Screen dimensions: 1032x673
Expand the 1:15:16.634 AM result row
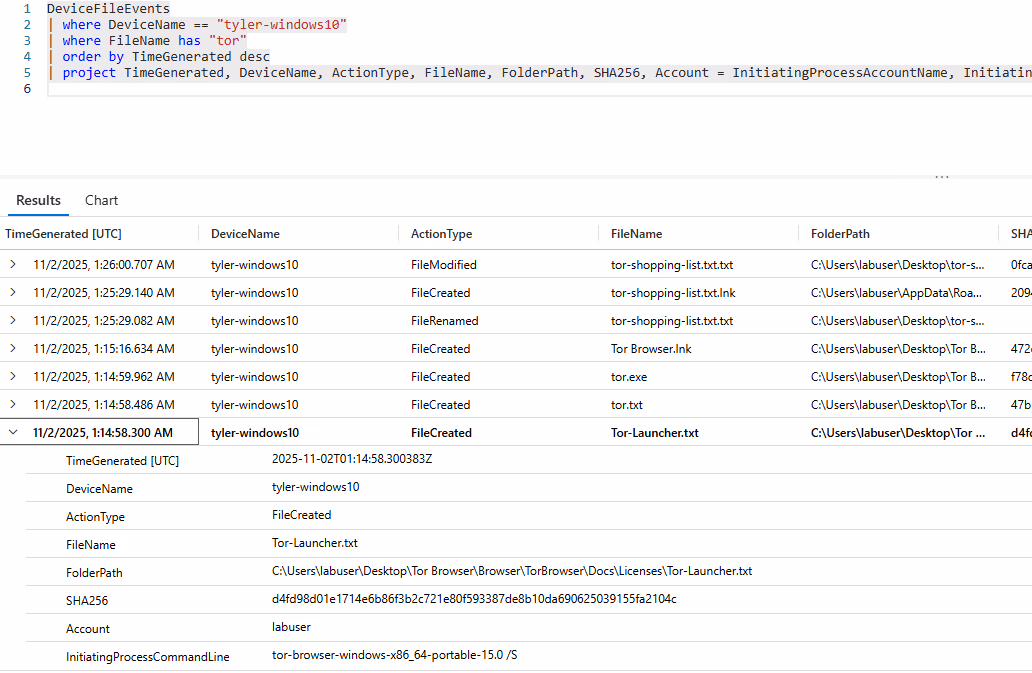(13, 349)
